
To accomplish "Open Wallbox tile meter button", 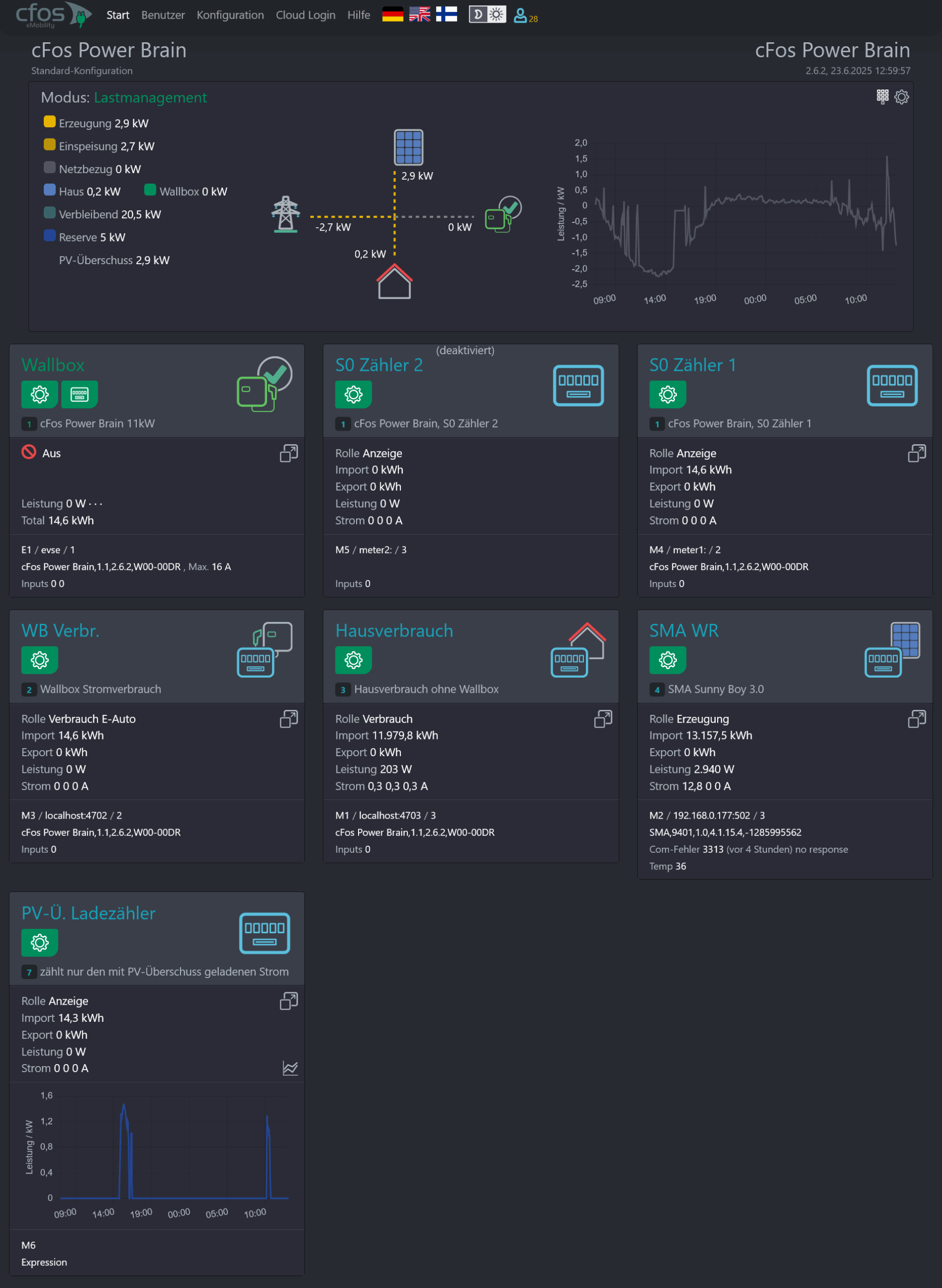I will (x=79, y=394).
